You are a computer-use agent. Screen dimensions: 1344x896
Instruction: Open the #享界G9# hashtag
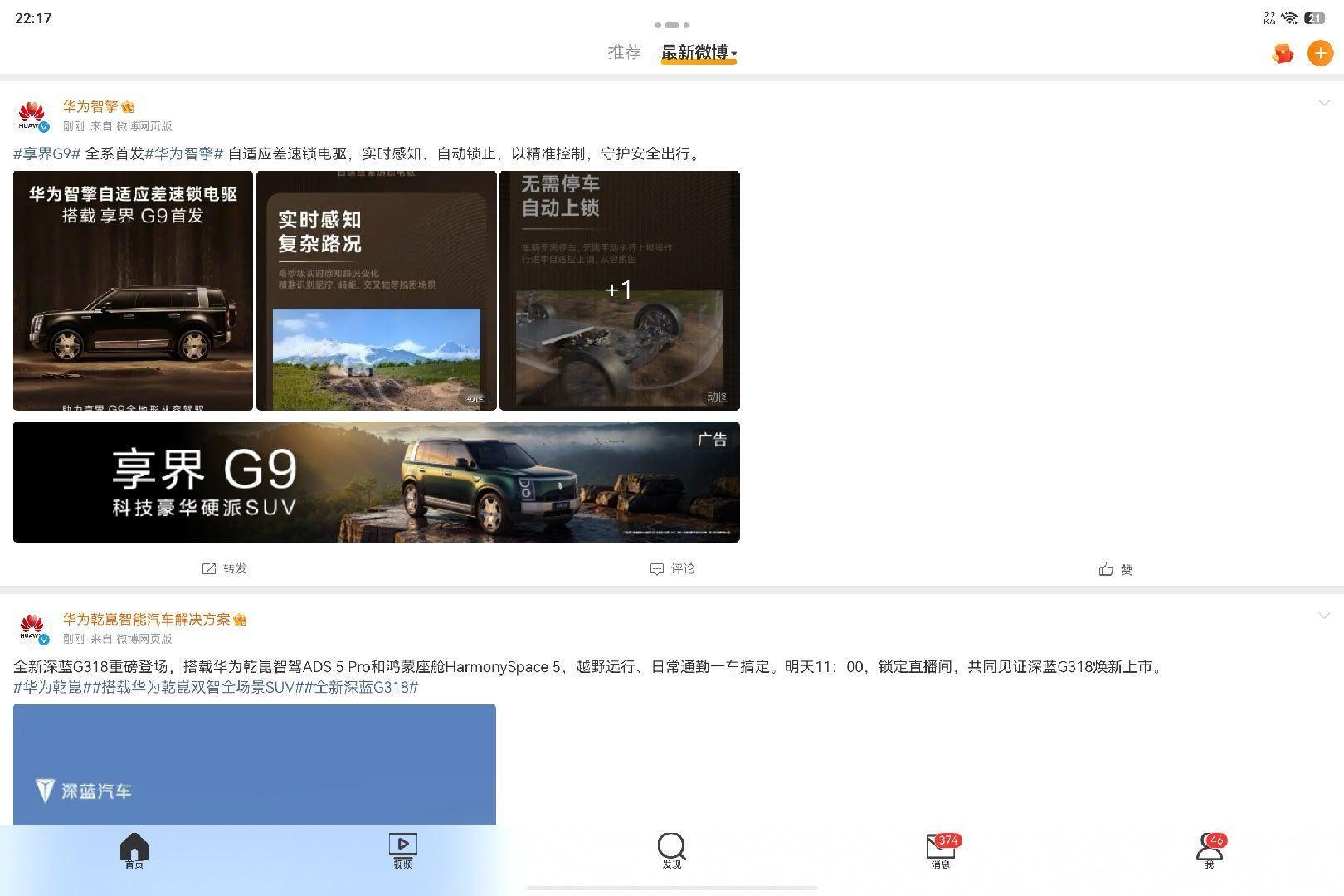point(46,153)
